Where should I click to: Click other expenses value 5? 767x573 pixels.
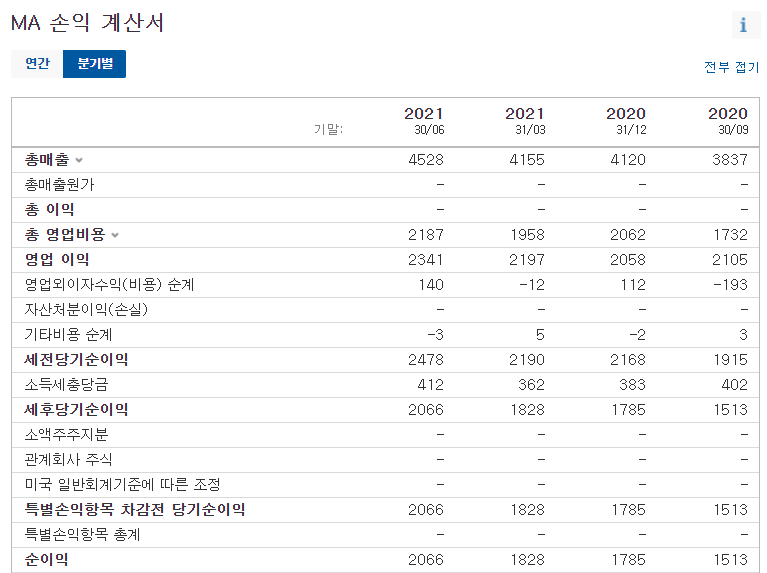(x=540, y=334)
